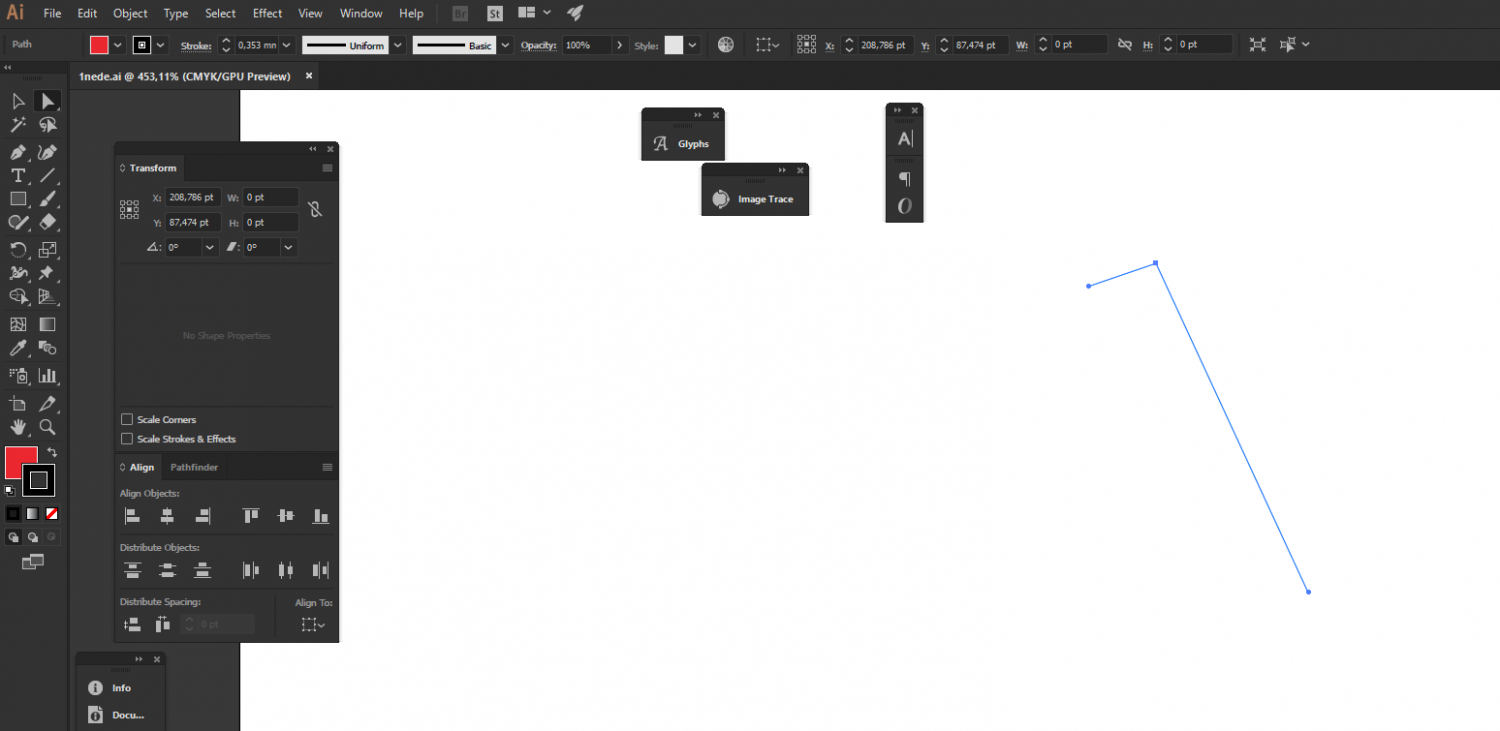Viewport: 1500px width, 731px height.
Task: Click the Stroke label link
Action: [196, 46]
